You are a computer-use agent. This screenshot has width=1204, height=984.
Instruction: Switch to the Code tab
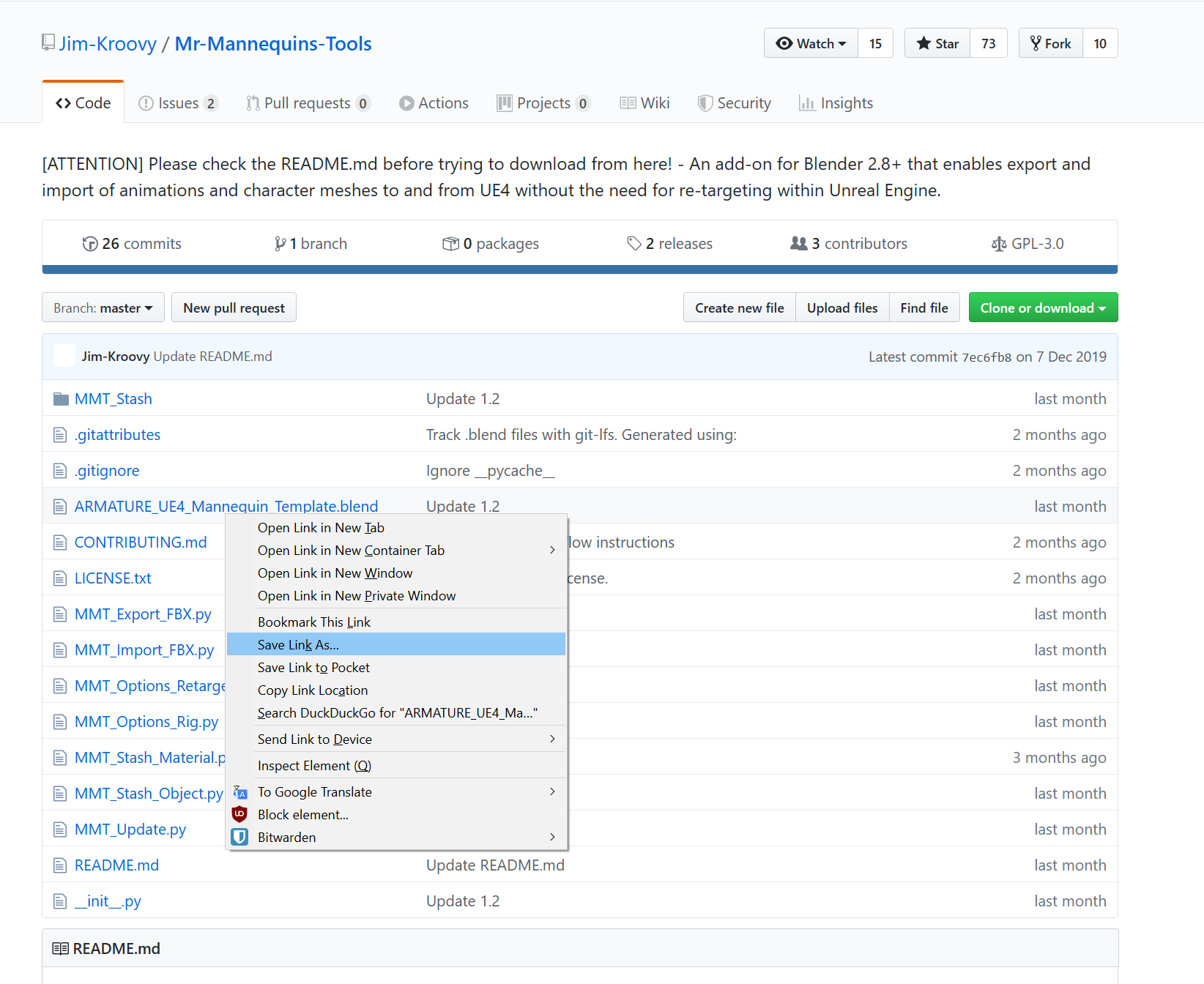pos(83,102)
